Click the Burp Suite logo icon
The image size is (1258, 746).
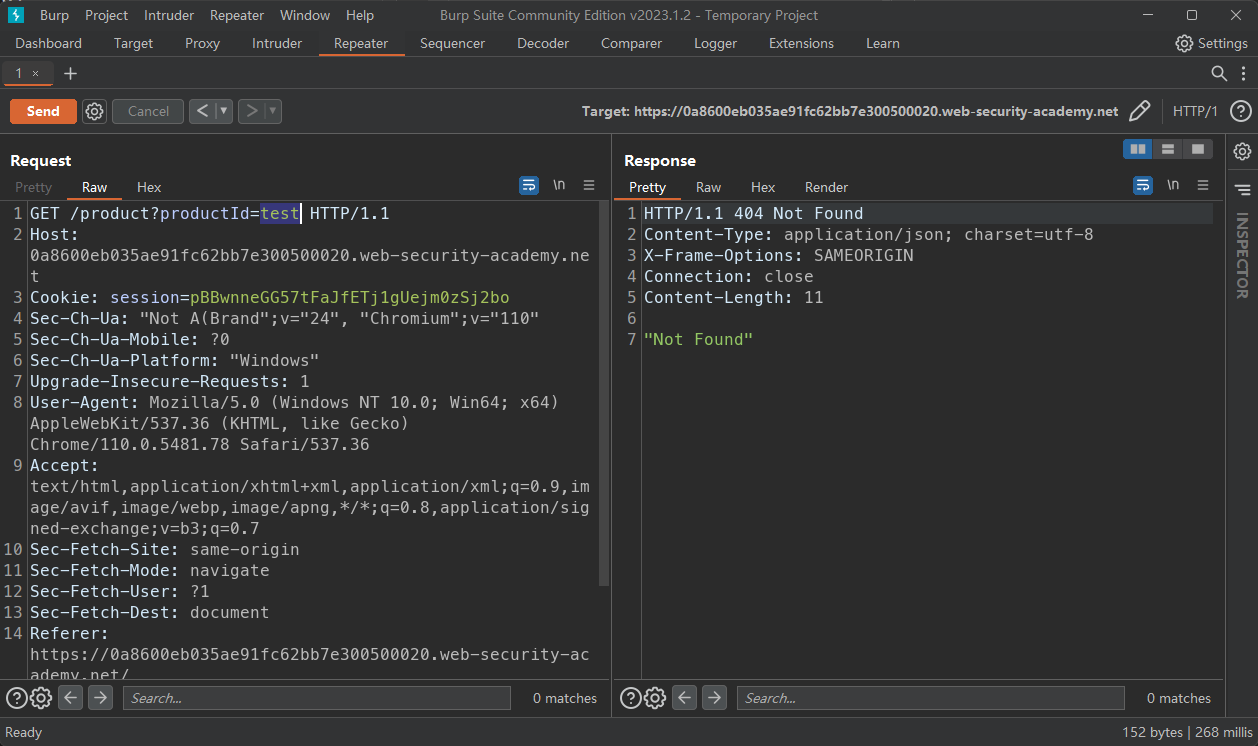pyautogui.click(x=16, y=15)
